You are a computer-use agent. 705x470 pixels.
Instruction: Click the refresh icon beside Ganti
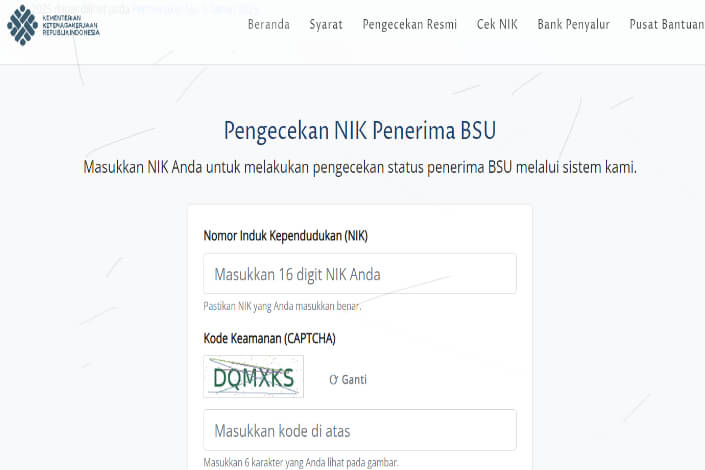click(x=334, y=380)
